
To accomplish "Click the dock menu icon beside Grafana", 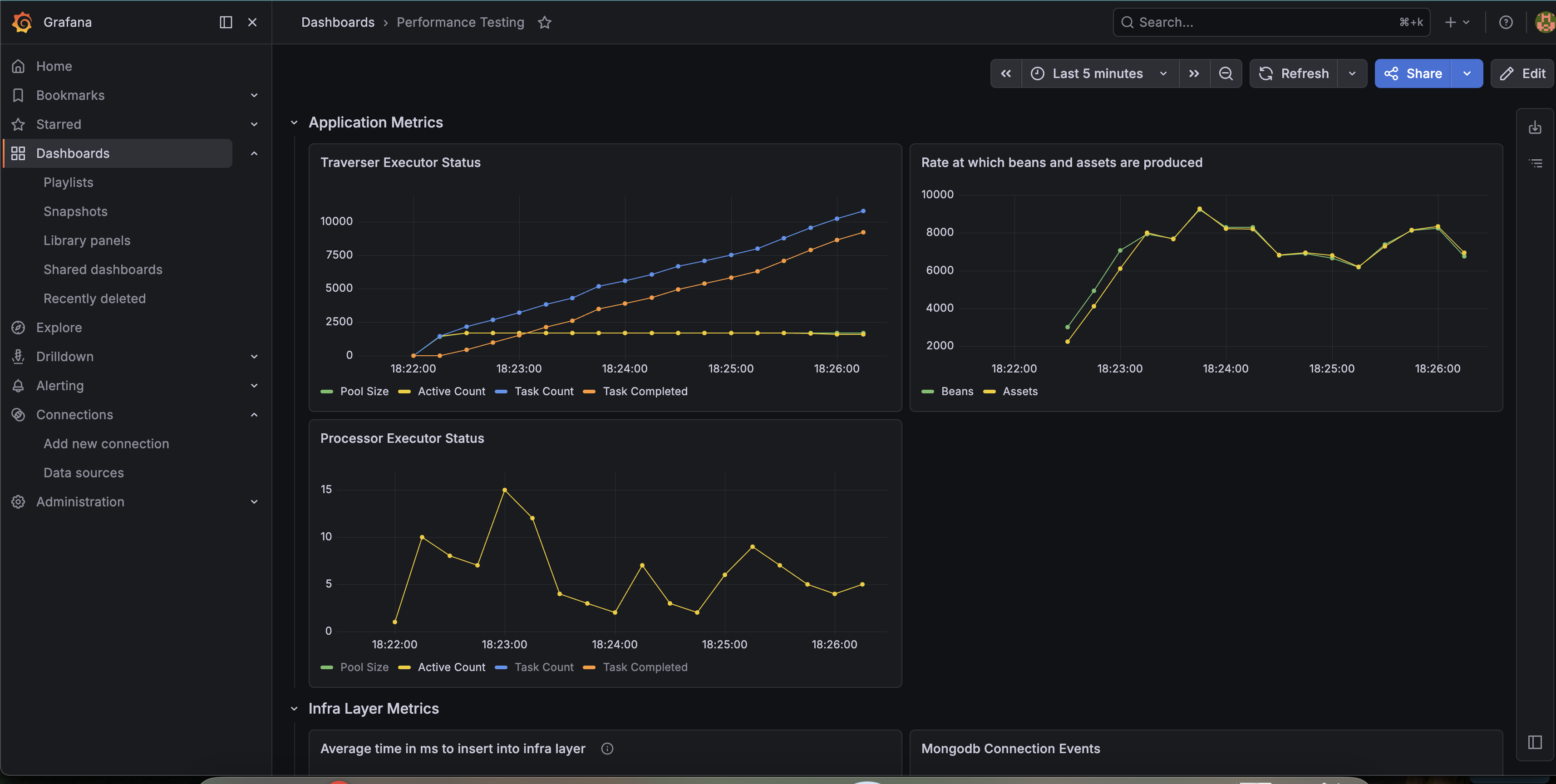I will click(225, 22).
